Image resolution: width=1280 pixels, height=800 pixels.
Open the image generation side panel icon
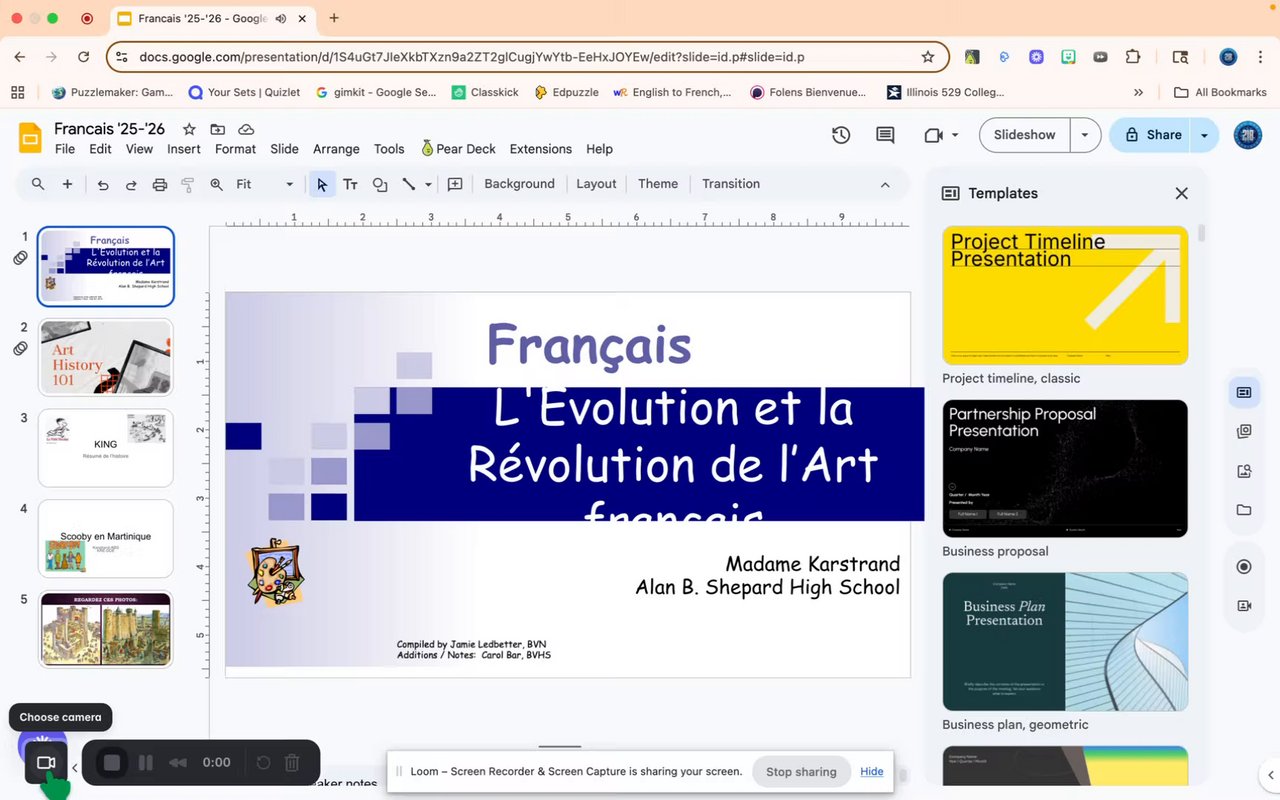1244,471
